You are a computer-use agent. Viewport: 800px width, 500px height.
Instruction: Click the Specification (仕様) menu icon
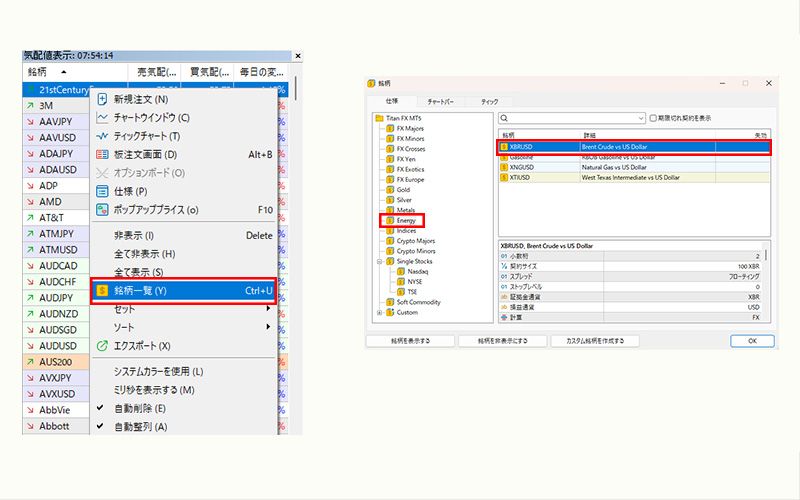coord(102,191)
